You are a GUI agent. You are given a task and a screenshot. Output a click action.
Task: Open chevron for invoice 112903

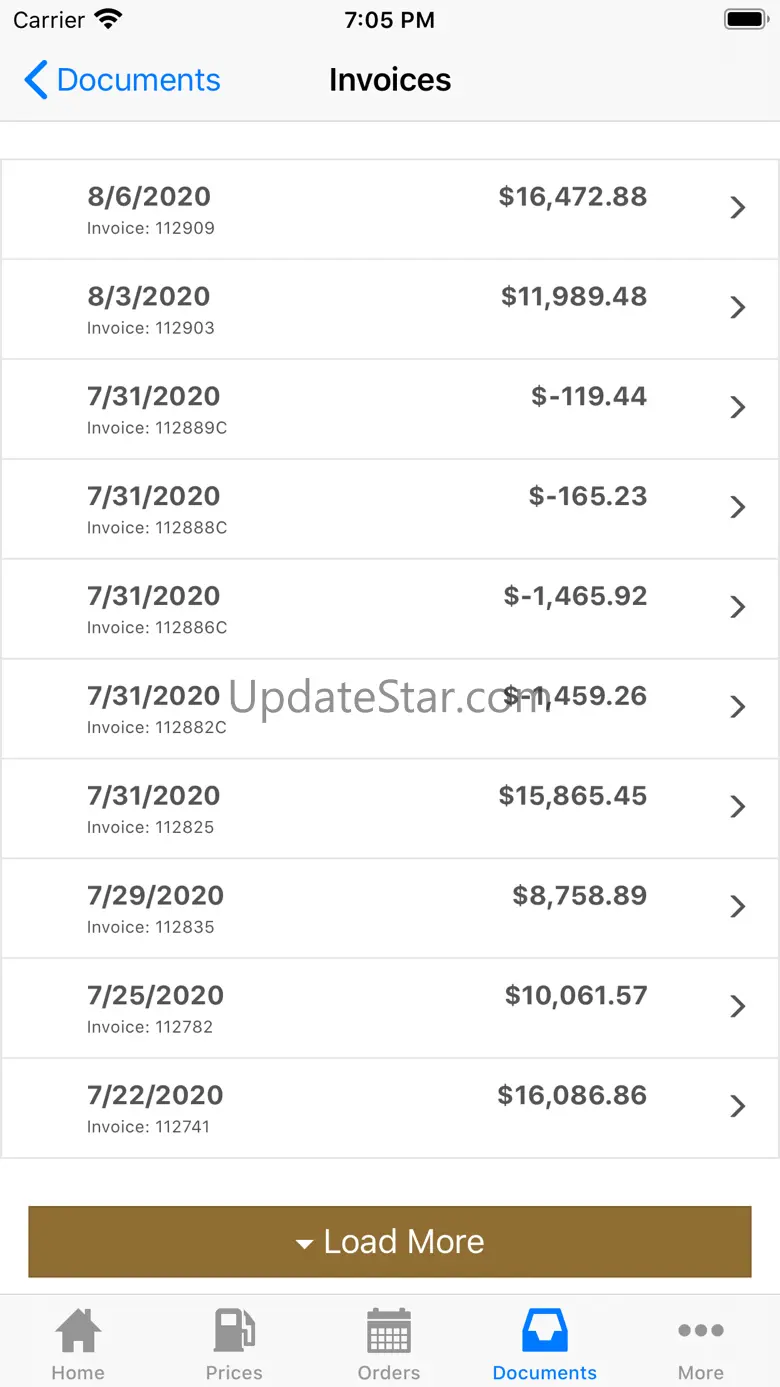[738, 307]
